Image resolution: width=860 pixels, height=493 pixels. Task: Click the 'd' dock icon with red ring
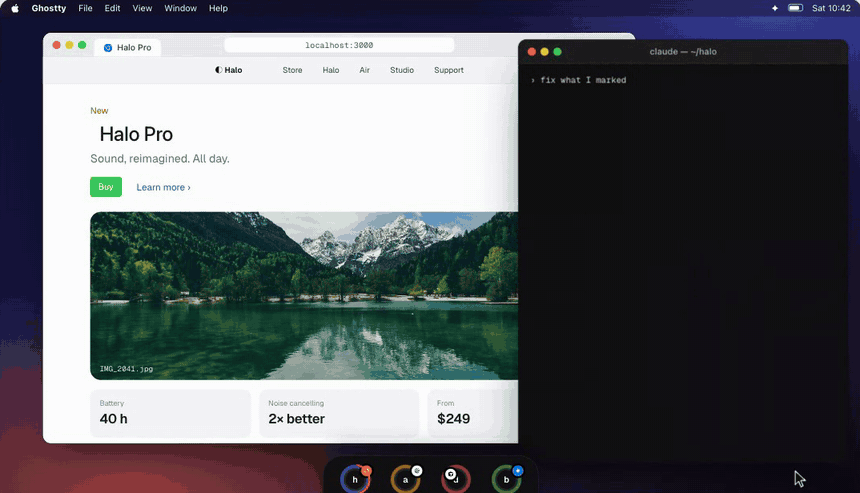tap(456, 479)
